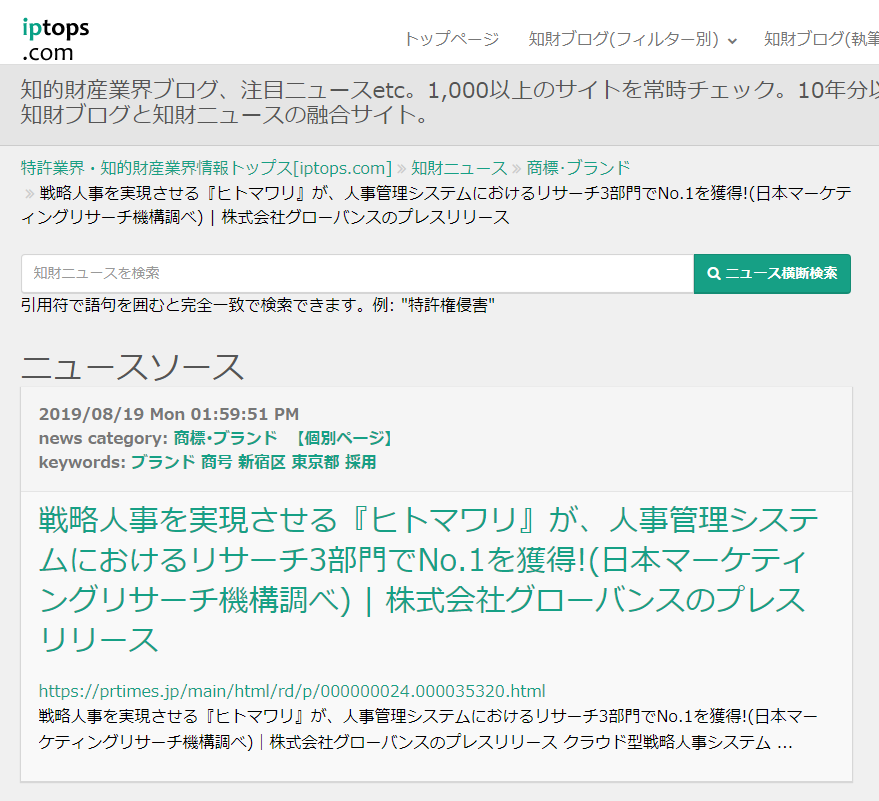Click the magnifier icon in search button
Image resolution: width=879 pixels, height=801 pixels.
(x=714, y=274)
